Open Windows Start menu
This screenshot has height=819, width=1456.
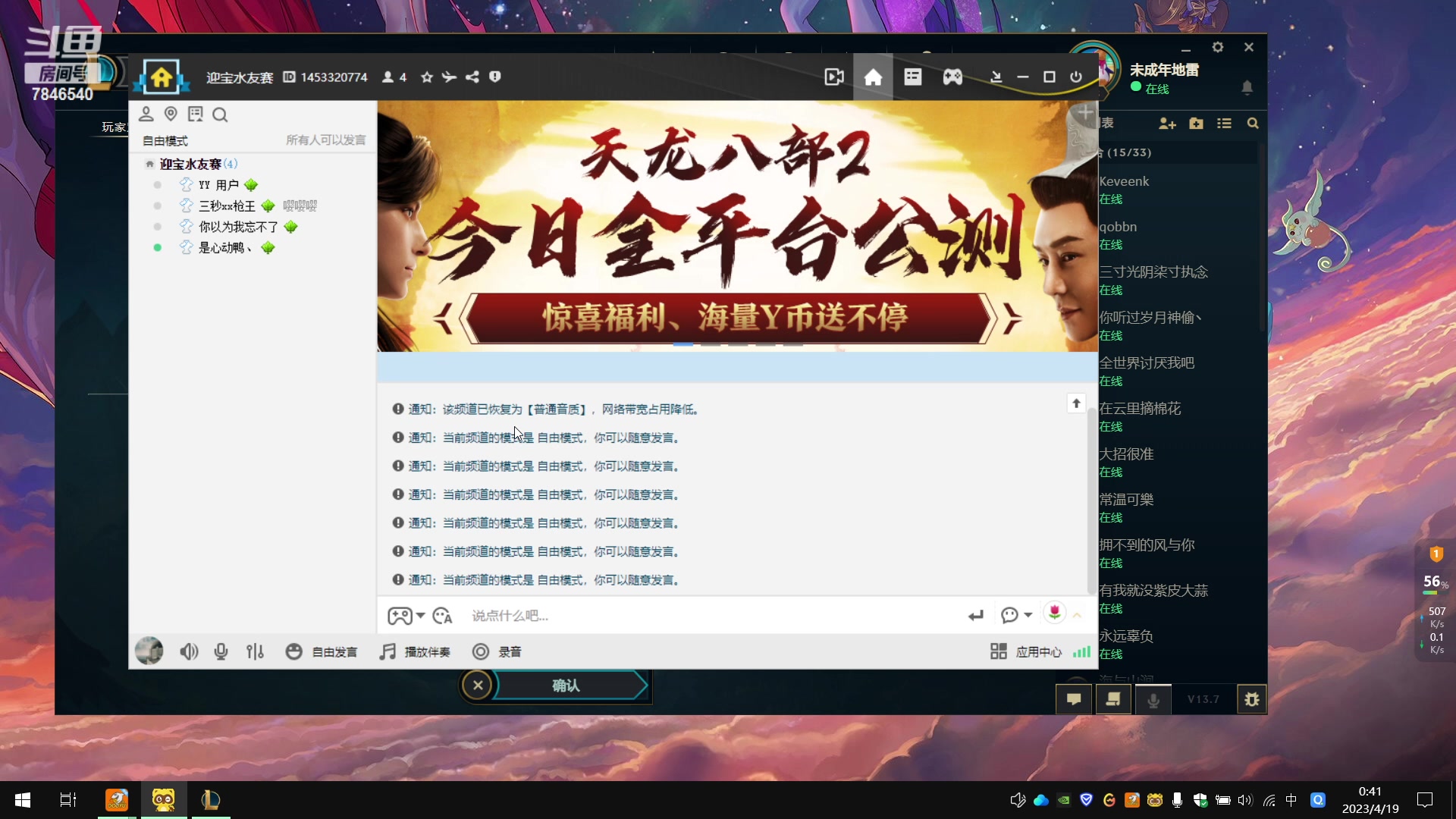coord(23,800)
